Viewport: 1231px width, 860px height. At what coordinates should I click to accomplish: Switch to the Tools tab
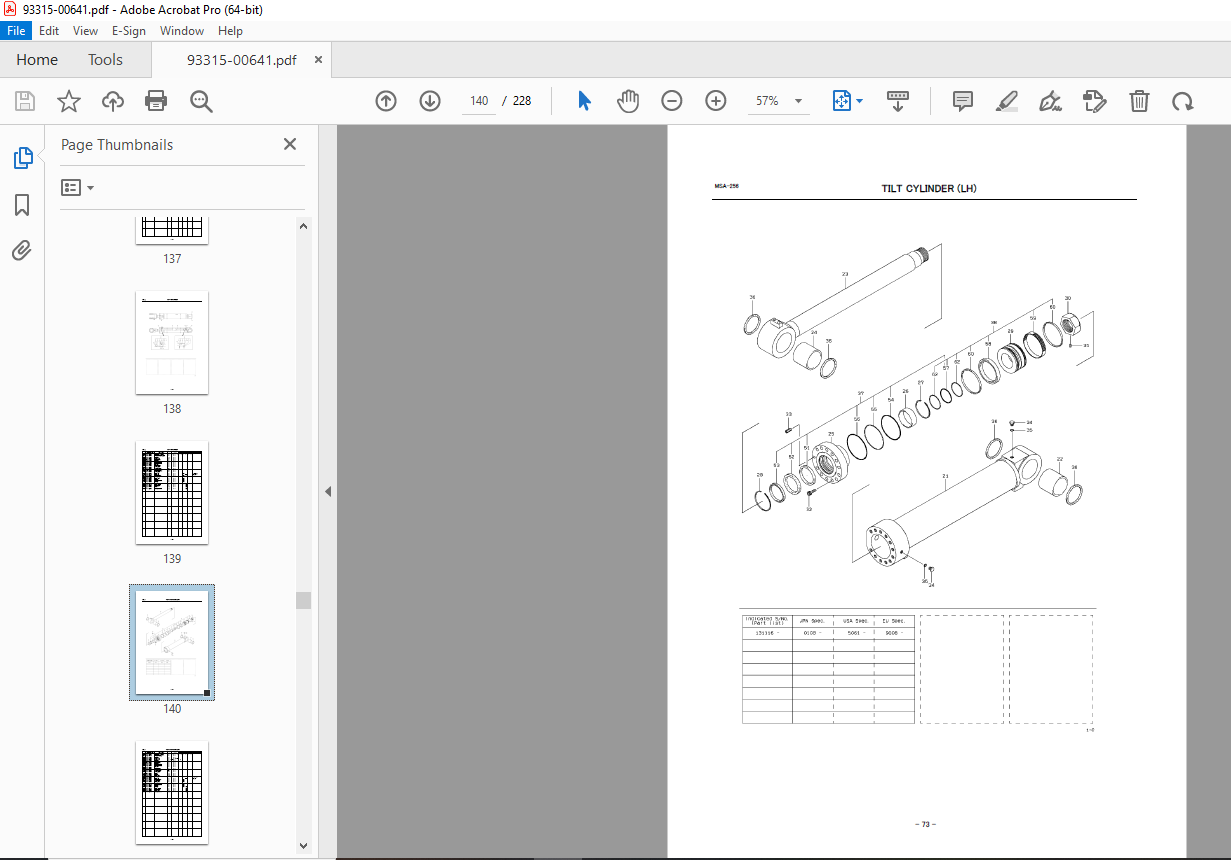coord(105,60)
